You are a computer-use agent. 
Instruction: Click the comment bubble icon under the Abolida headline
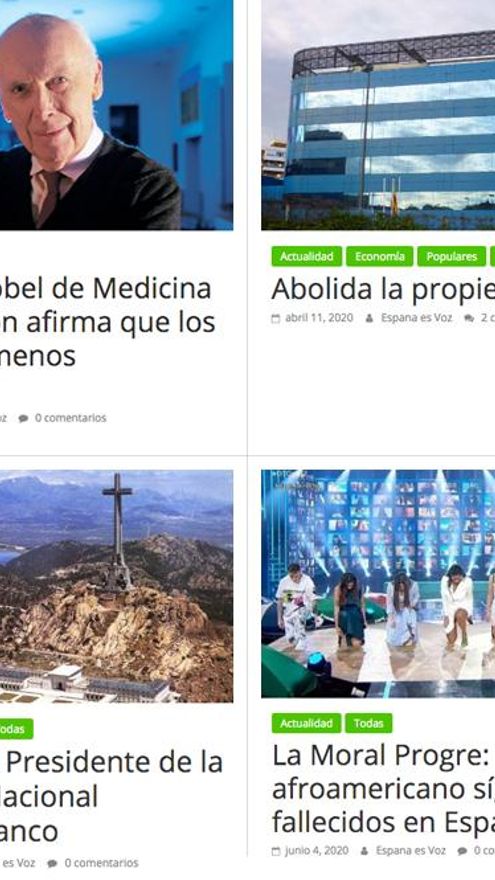coord(469,318)
